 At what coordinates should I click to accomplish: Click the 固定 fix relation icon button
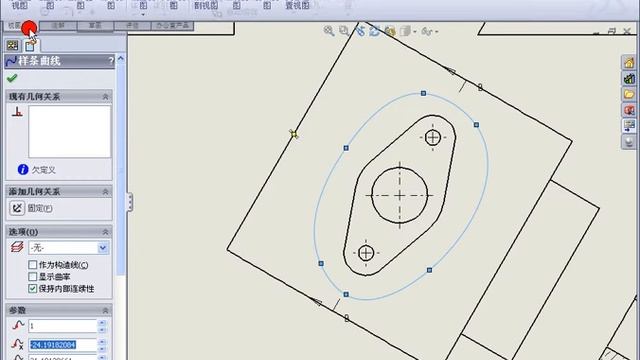17,208
